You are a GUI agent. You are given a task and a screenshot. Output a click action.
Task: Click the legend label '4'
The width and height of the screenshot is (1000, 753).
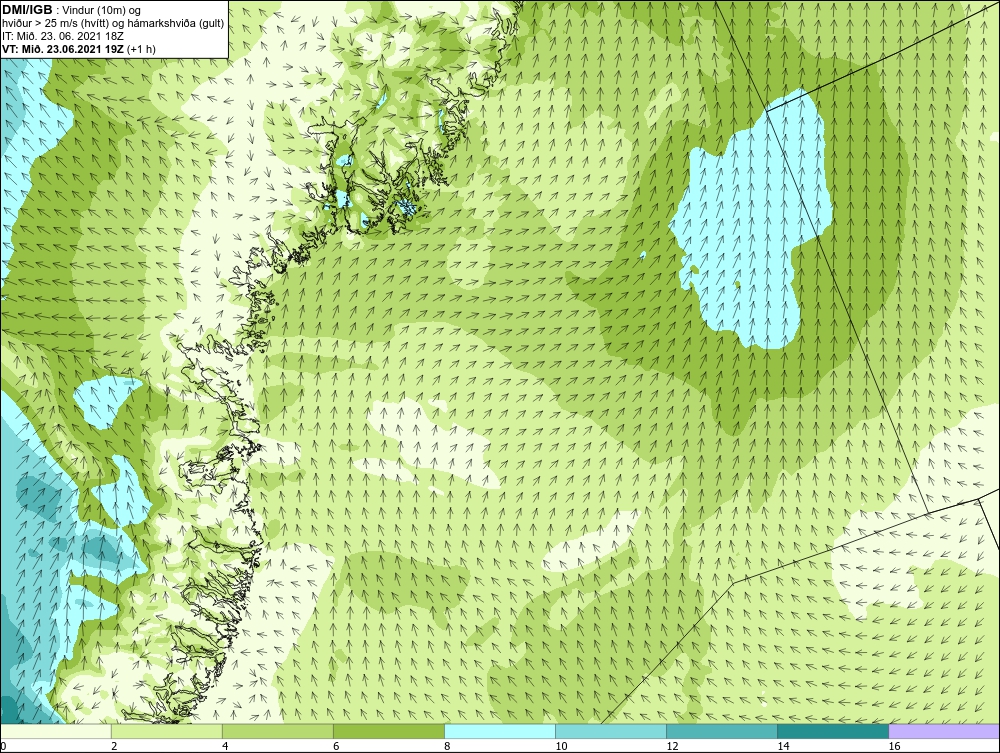pyautogui.click(x=224, y=746)
